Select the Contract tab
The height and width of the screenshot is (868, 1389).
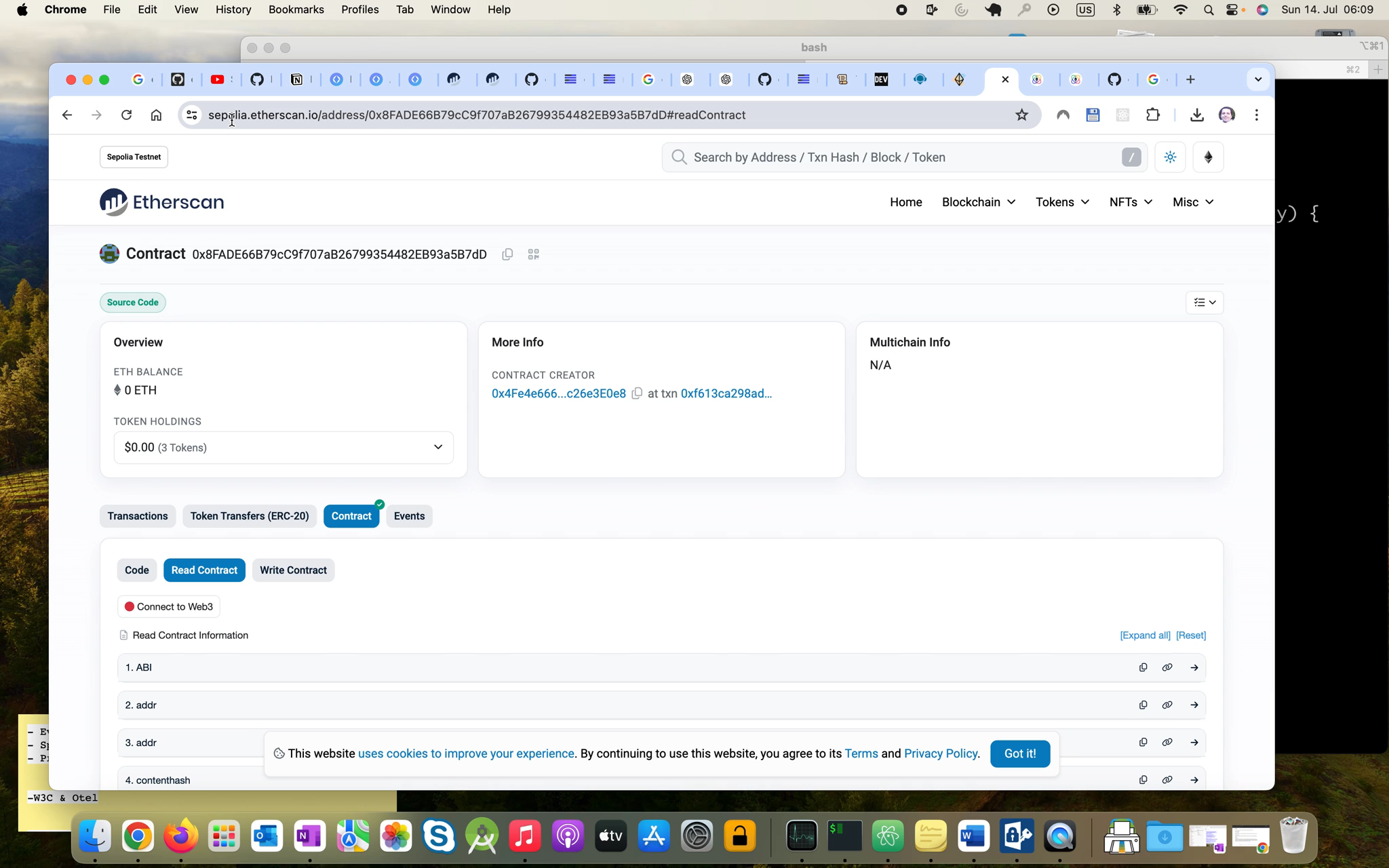[x=351, y=516]
